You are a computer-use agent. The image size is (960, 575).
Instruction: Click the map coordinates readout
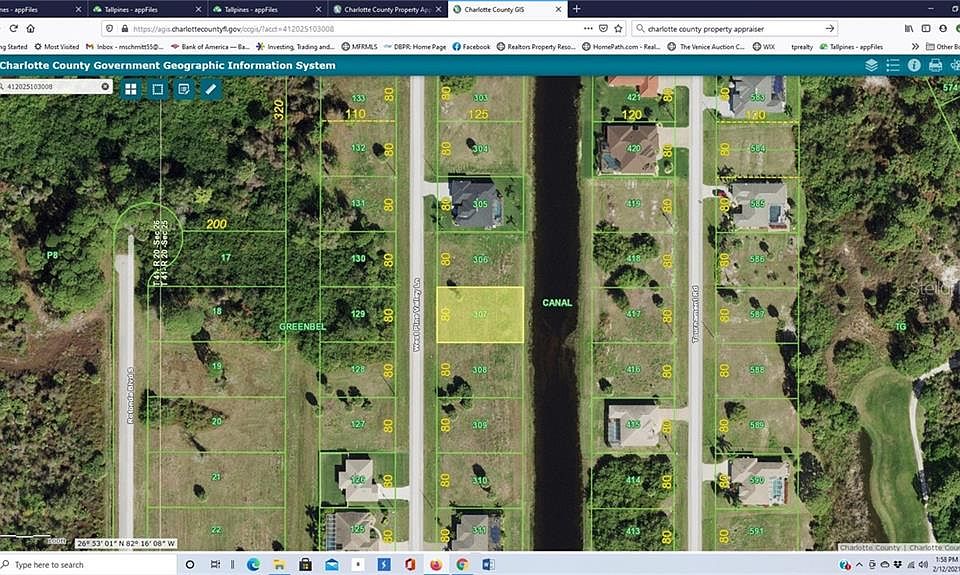[x=126, y=543]
